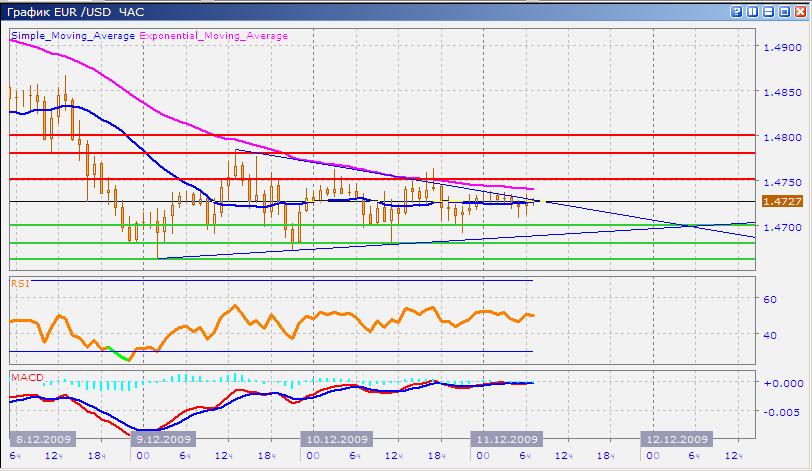Open help with the question mark icon
The image size is (812, 471).
(736, 12)
